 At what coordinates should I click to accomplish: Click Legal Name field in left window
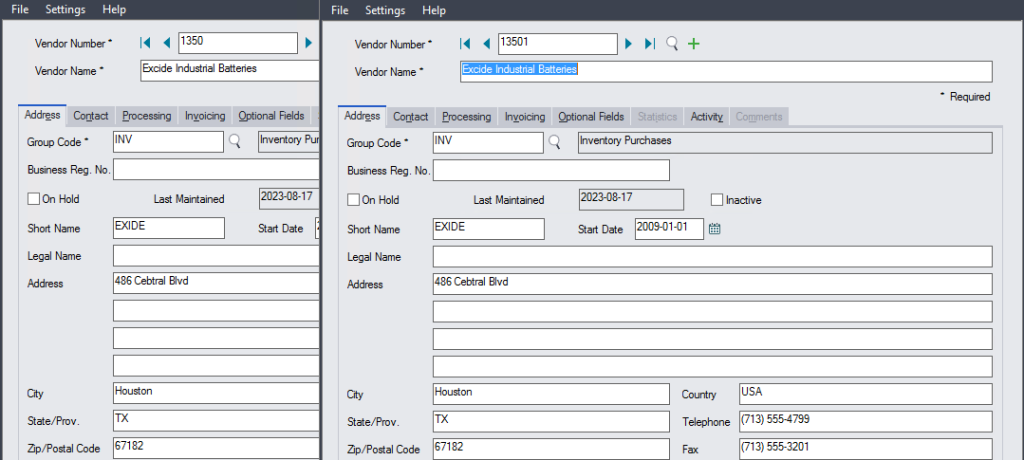(x=216, y=256)
